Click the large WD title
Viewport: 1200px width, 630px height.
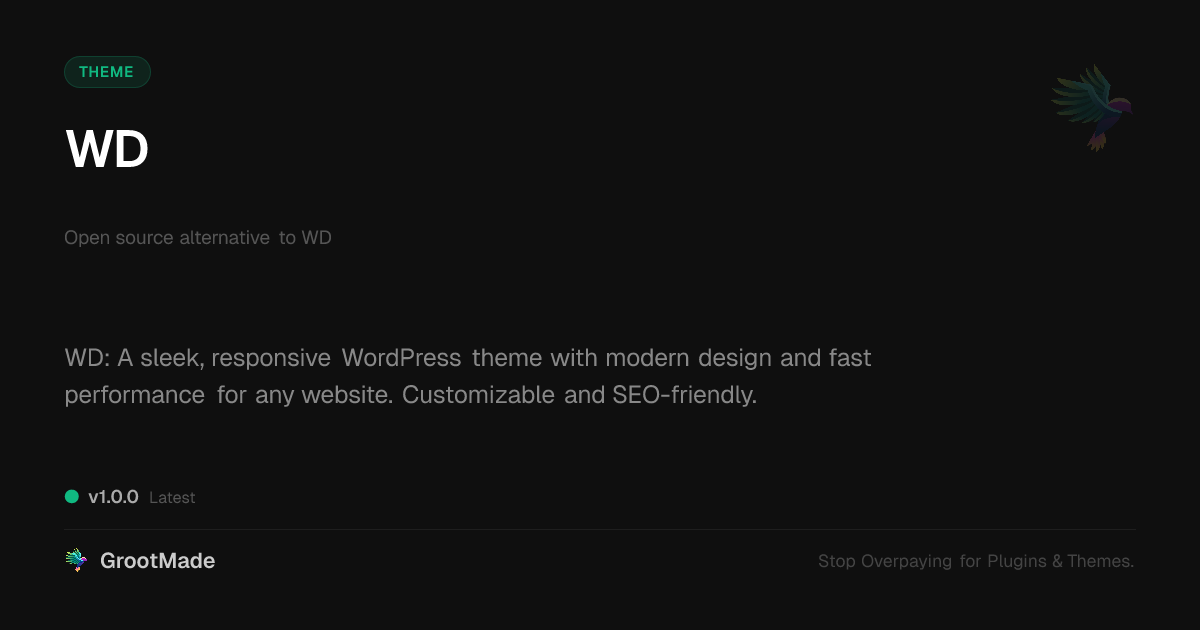(107, 150)
